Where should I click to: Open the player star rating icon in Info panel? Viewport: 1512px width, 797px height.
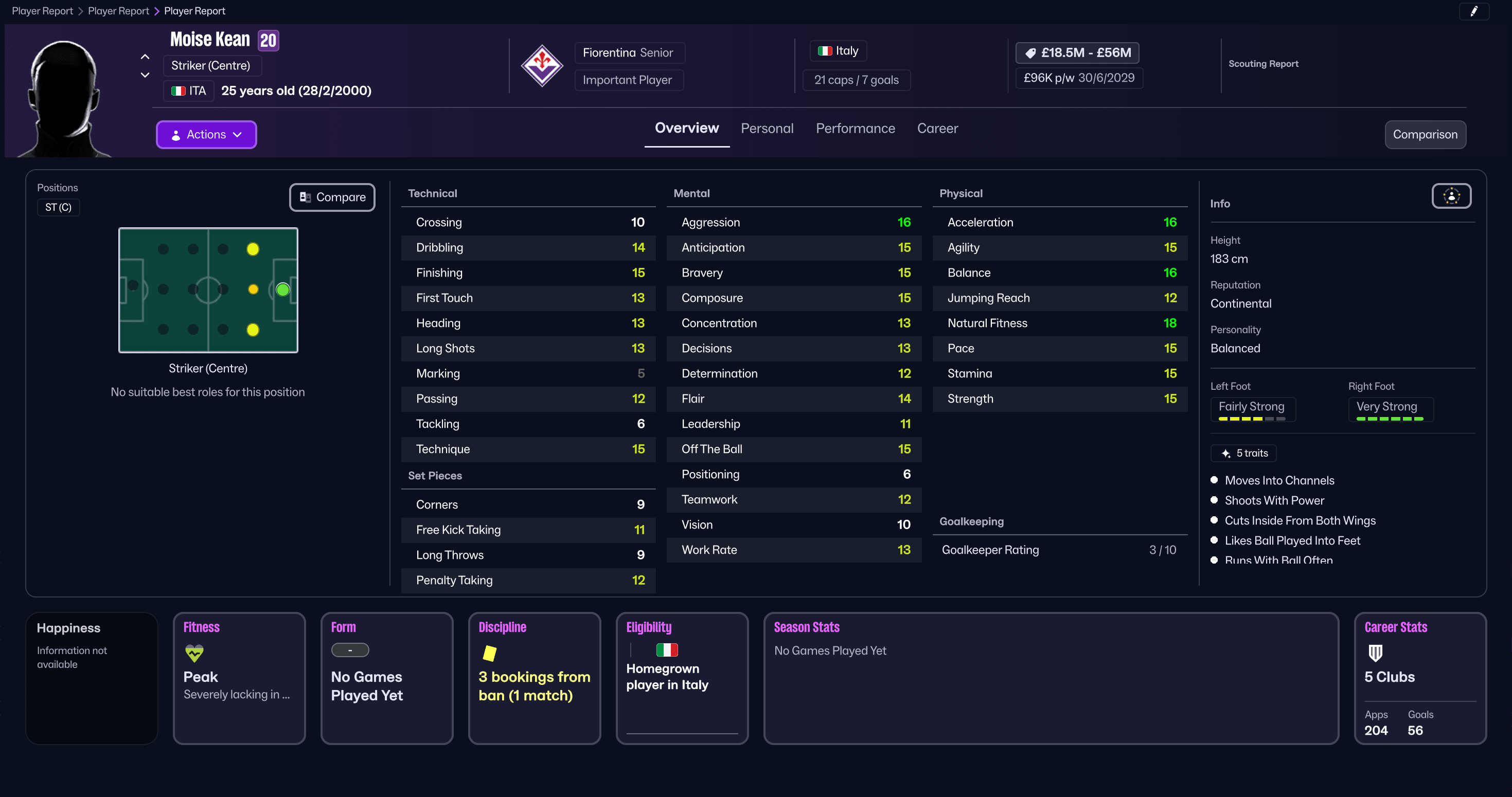pos(1451,196)
